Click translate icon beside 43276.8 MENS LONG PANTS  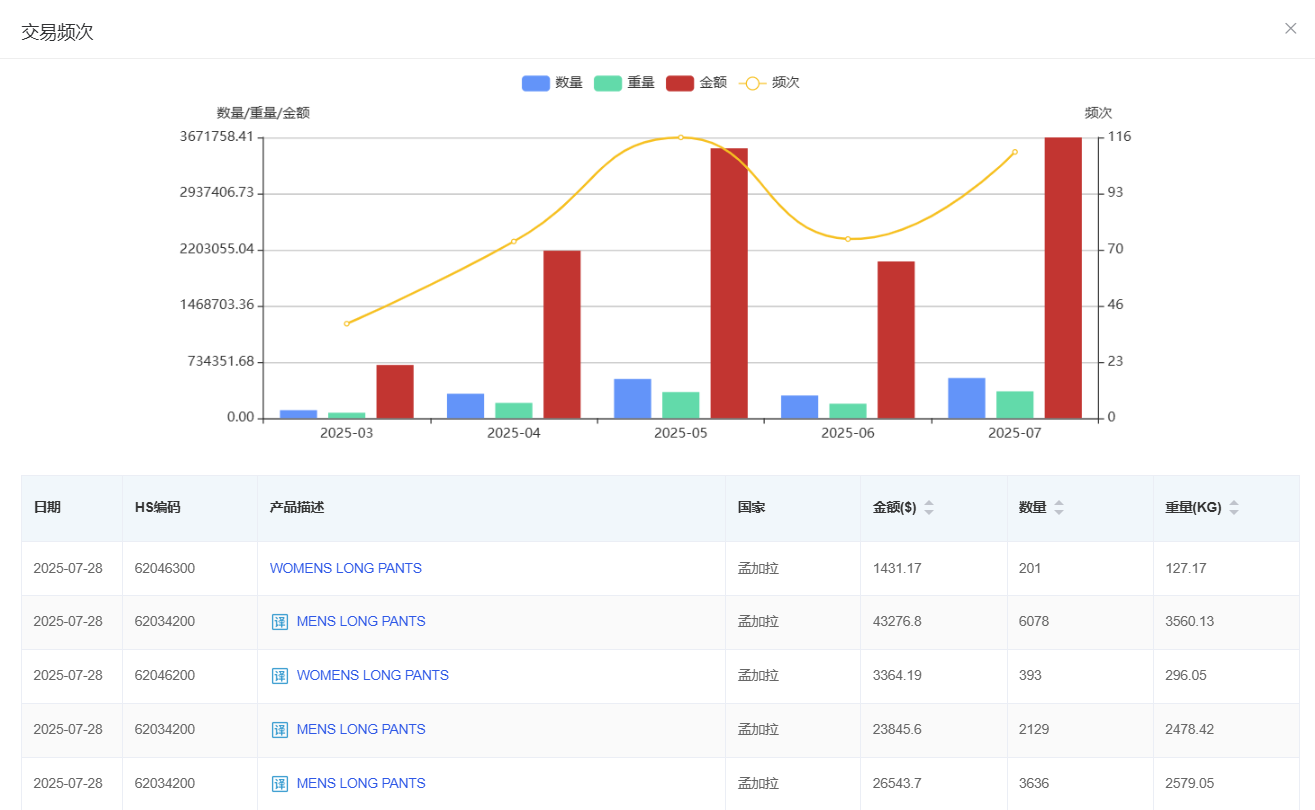[x=280, y=622]
